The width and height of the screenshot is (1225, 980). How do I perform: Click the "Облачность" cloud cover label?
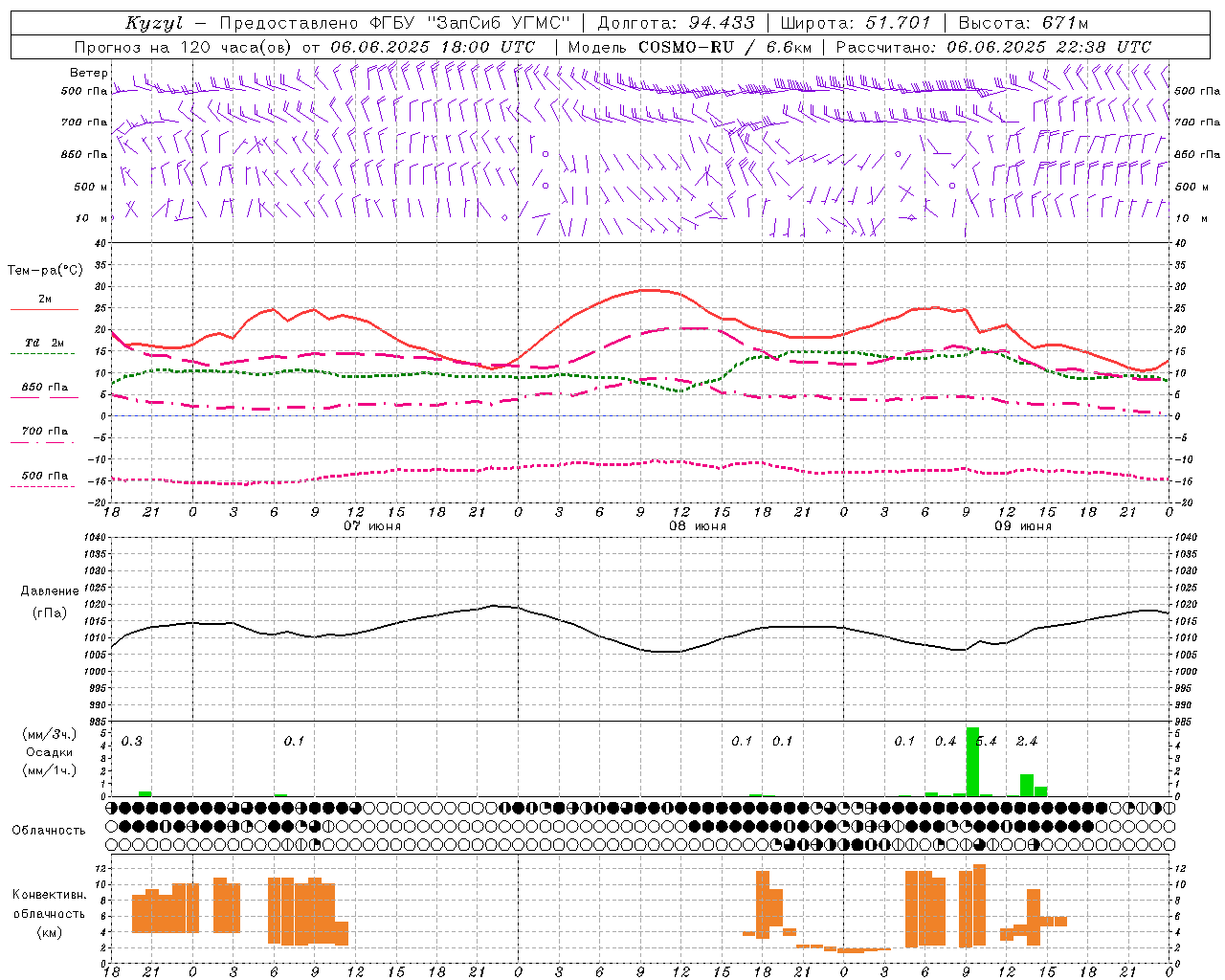click(49, 830)
